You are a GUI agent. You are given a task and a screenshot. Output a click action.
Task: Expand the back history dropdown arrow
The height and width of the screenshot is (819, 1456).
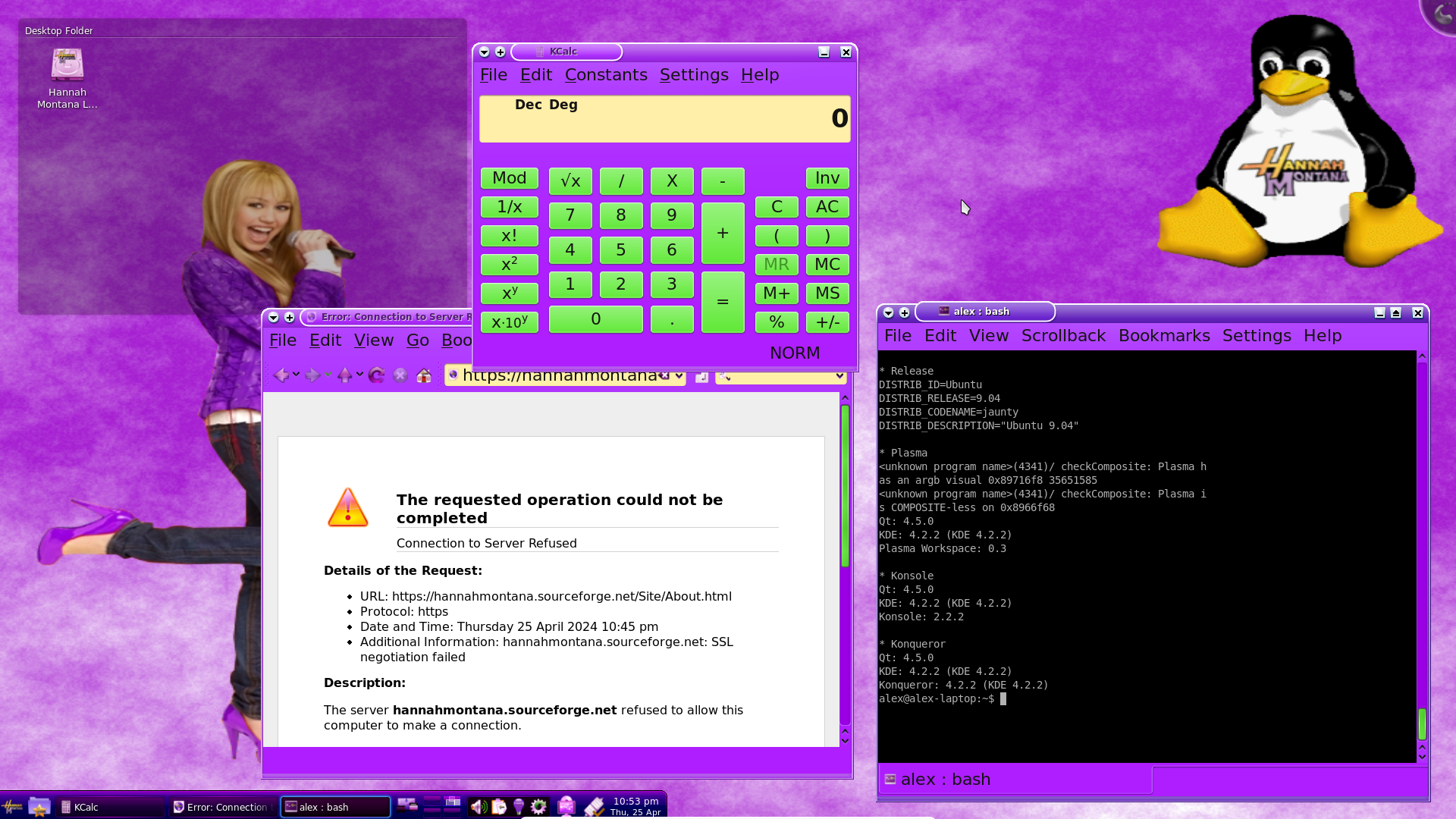point(296,375)
